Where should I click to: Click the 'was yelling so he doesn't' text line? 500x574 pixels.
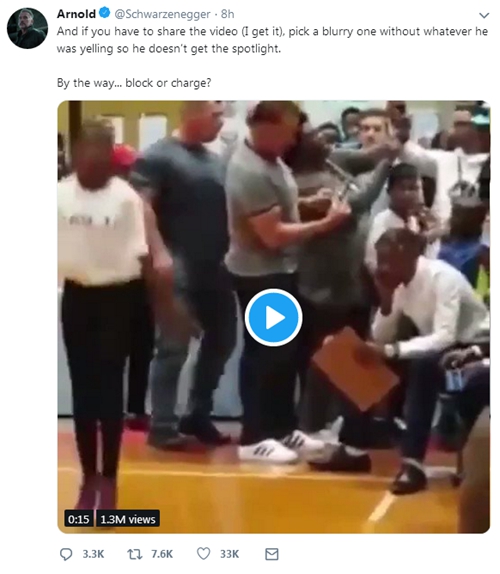click(169, 49)
